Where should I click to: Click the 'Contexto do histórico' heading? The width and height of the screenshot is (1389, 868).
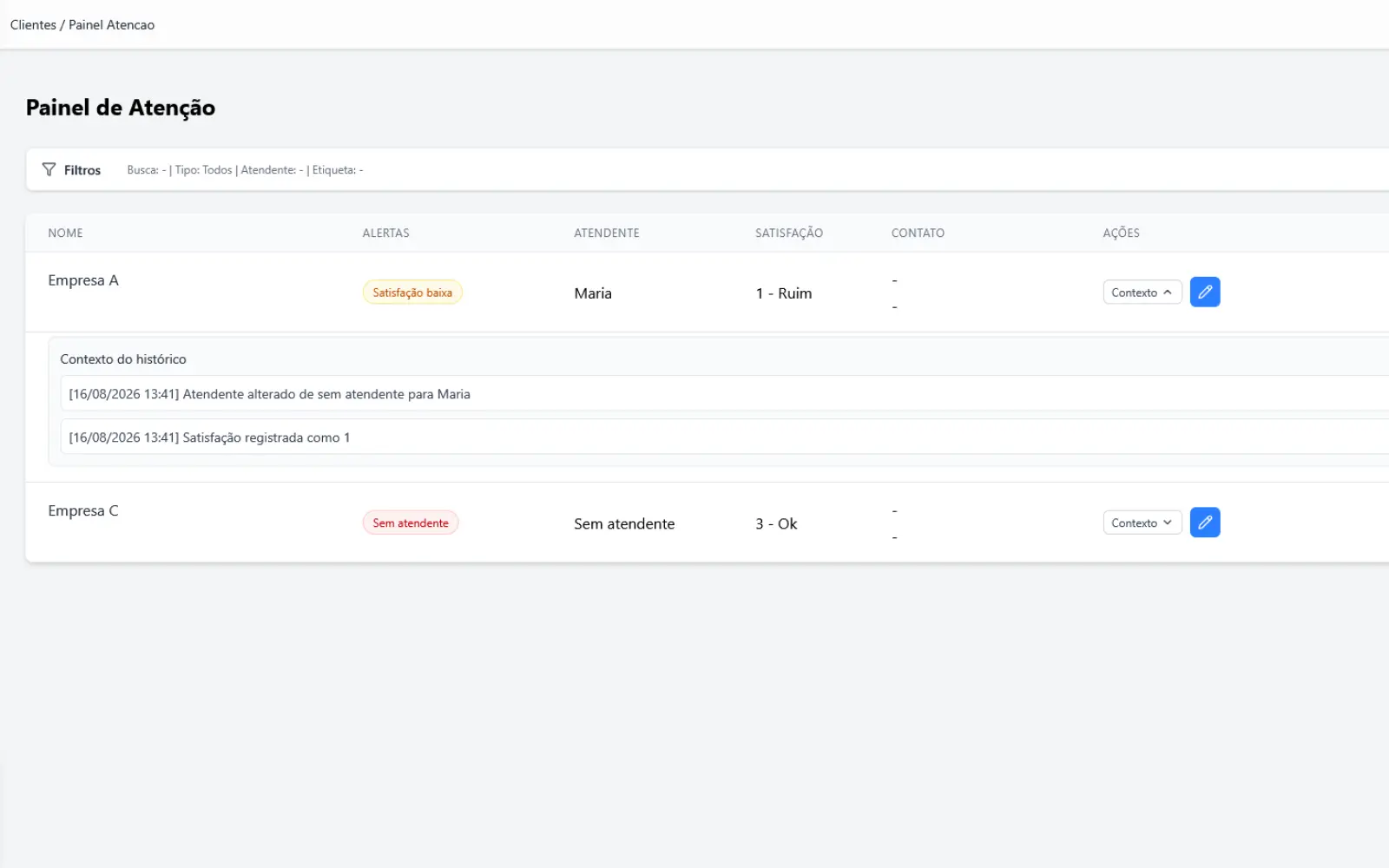click(x=123, y=358)
